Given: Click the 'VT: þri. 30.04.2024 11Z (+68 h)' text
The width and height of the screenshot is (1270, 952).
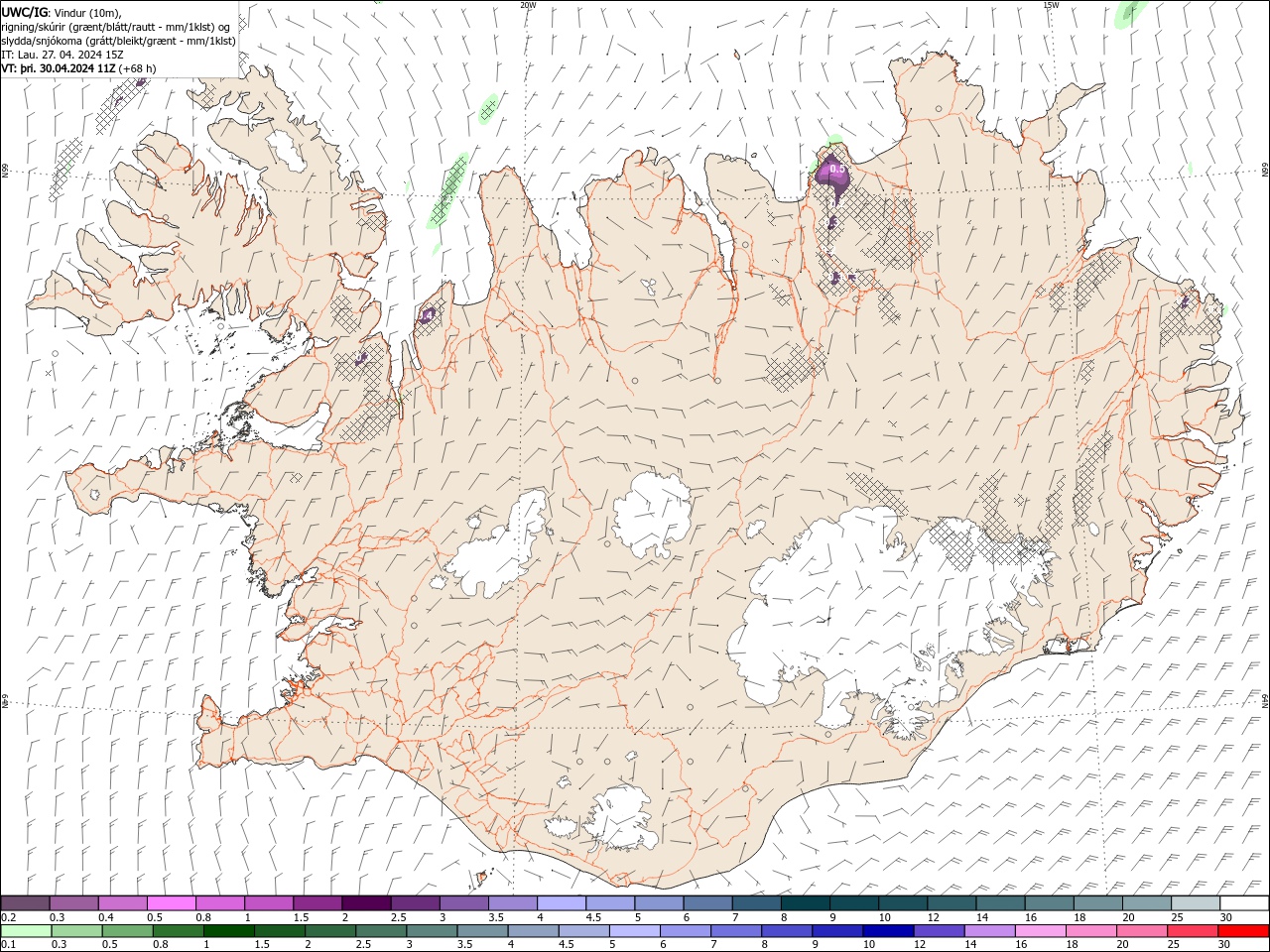Looking at the screenshot, I should coord(79,68).
